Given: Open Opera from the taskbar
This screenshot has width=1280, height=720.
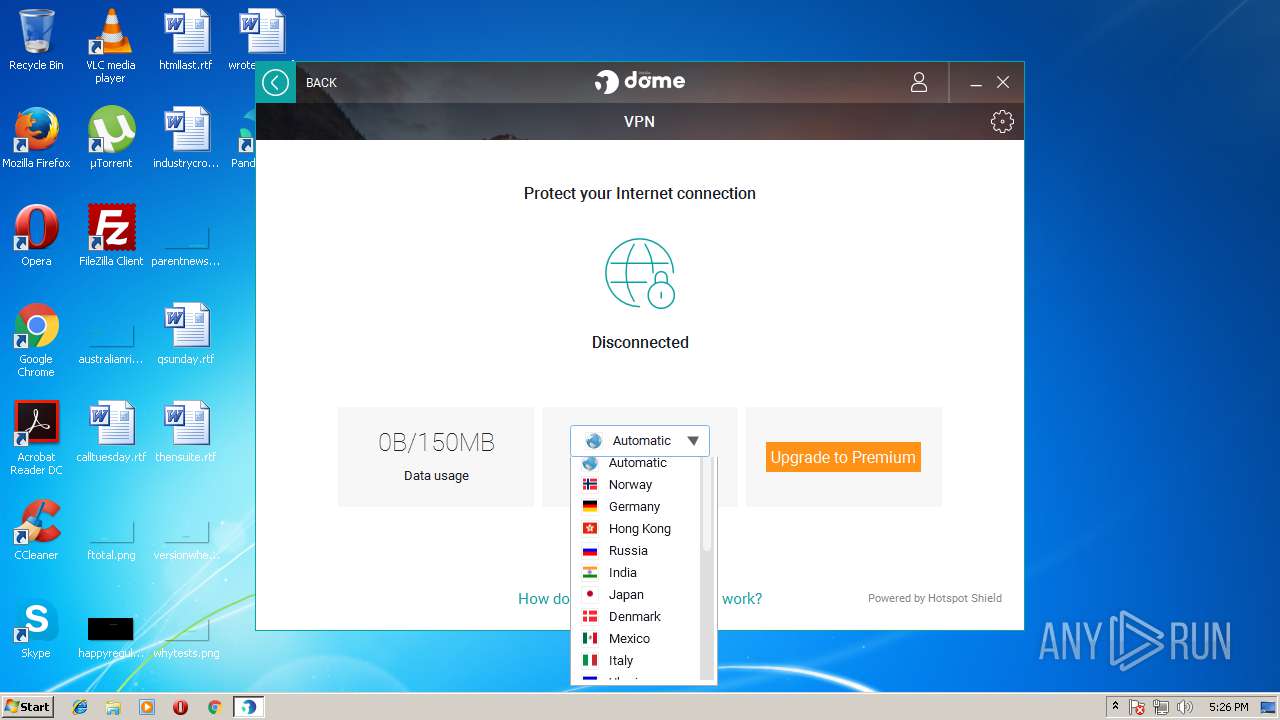Looking at the screenshot, I should (181, 707).
